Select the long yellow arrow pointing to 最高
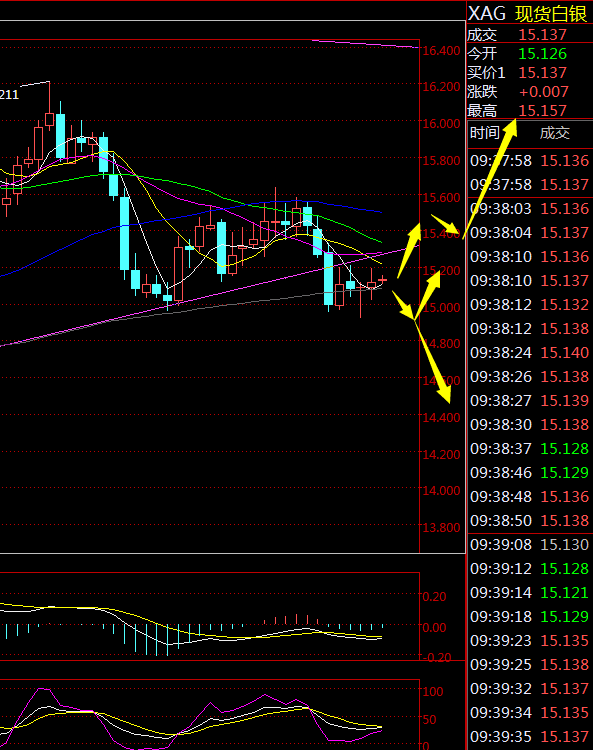 [x=490, y=178]
